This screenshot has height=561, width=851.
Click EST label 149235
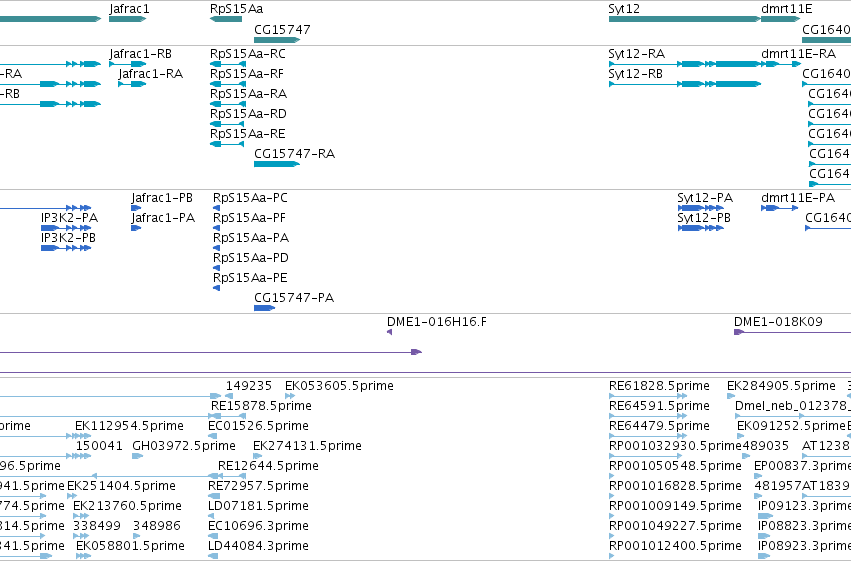(249, 386)
